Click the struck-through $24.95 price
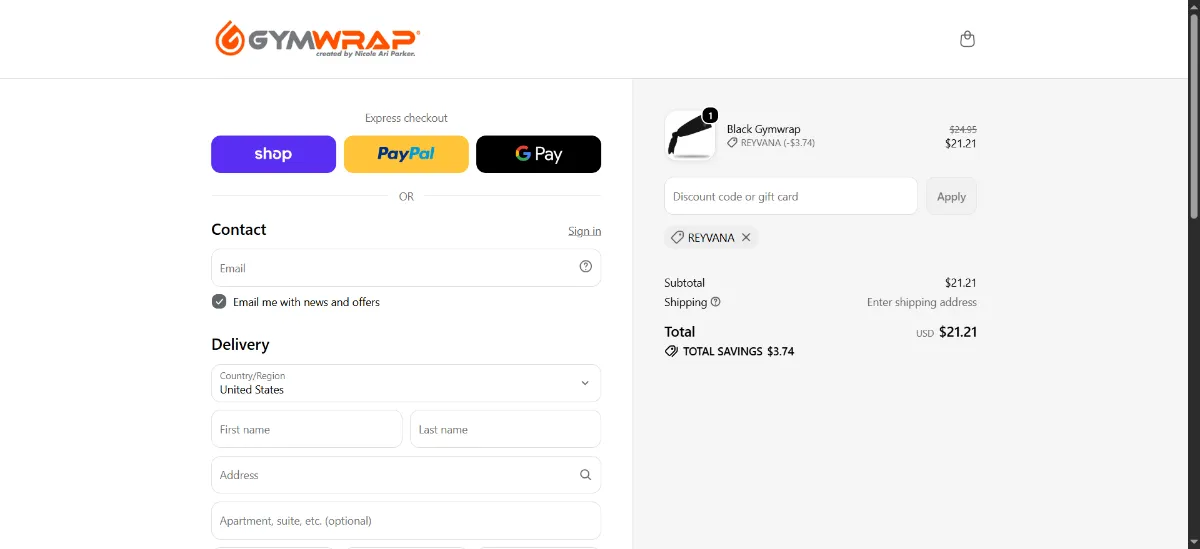The width and height of the screenshot is (1200, 549). (963, 129)
